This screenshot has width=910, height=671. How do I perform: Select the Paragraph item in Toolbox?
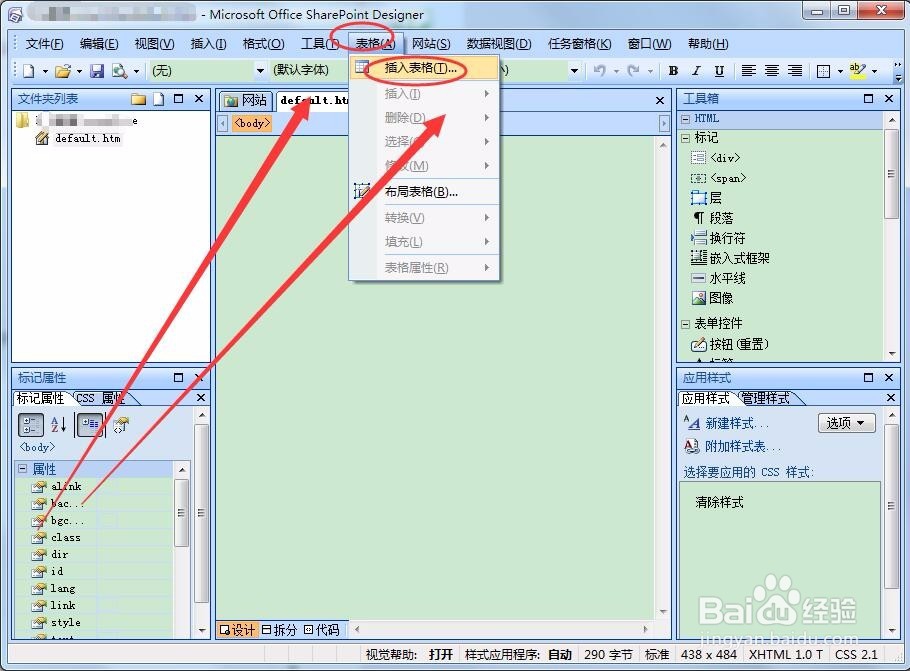click(x=712, y=218)
